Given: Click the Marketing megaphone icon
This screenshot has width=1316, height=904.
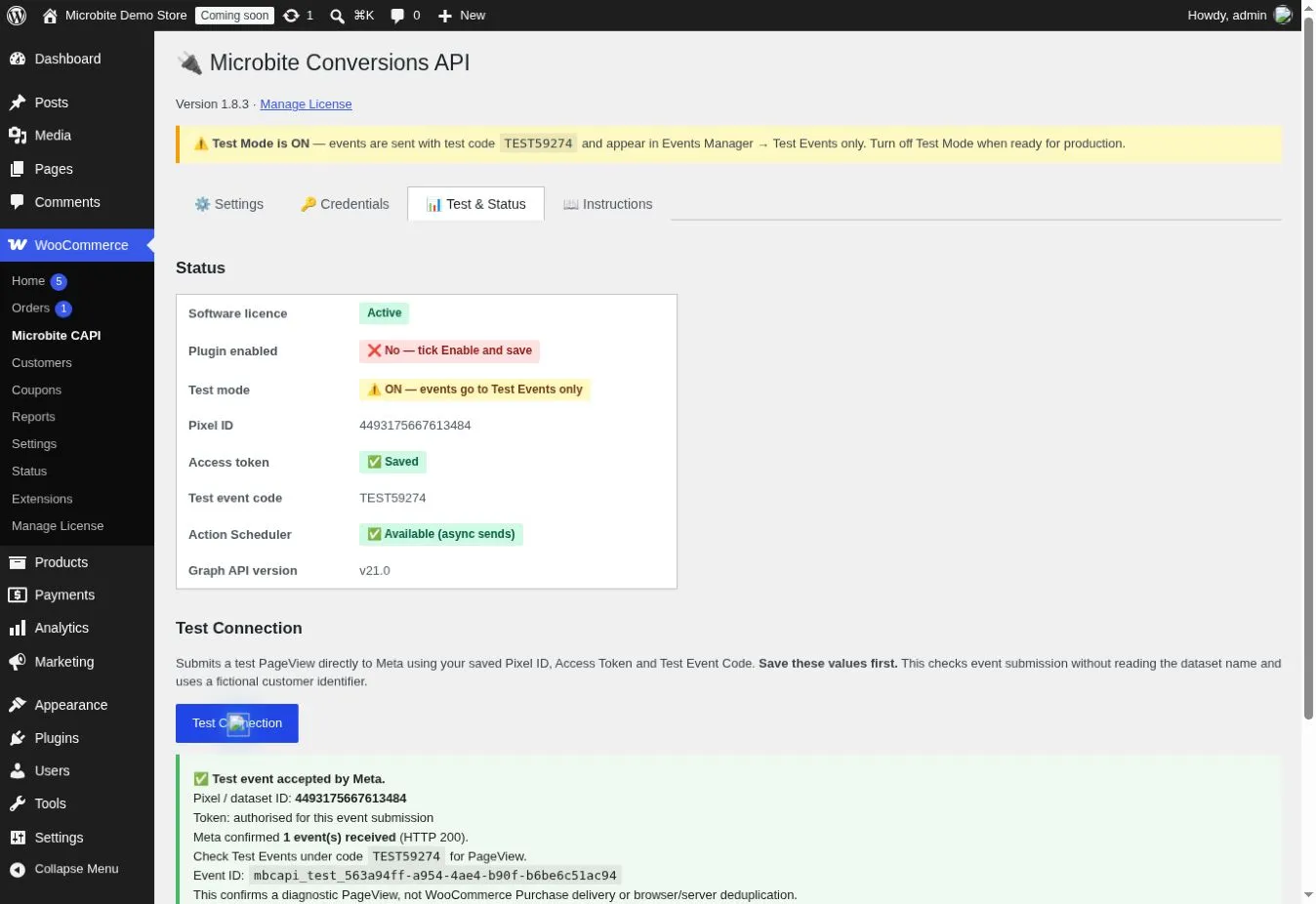Looking at the screenshot, I should point(18,662).
